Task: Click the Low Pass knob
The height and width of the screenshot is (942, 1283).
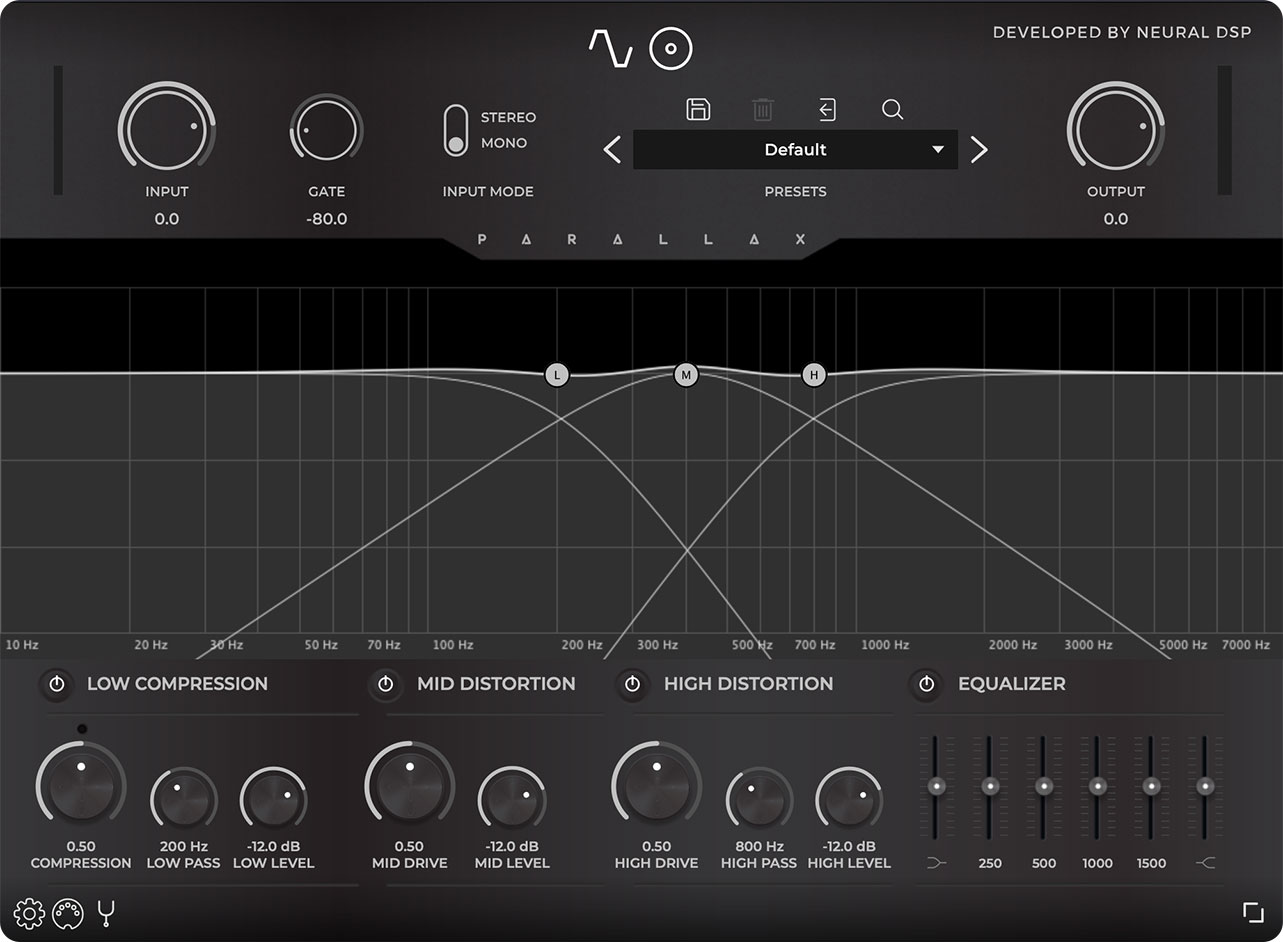Action: coord(184,800)
